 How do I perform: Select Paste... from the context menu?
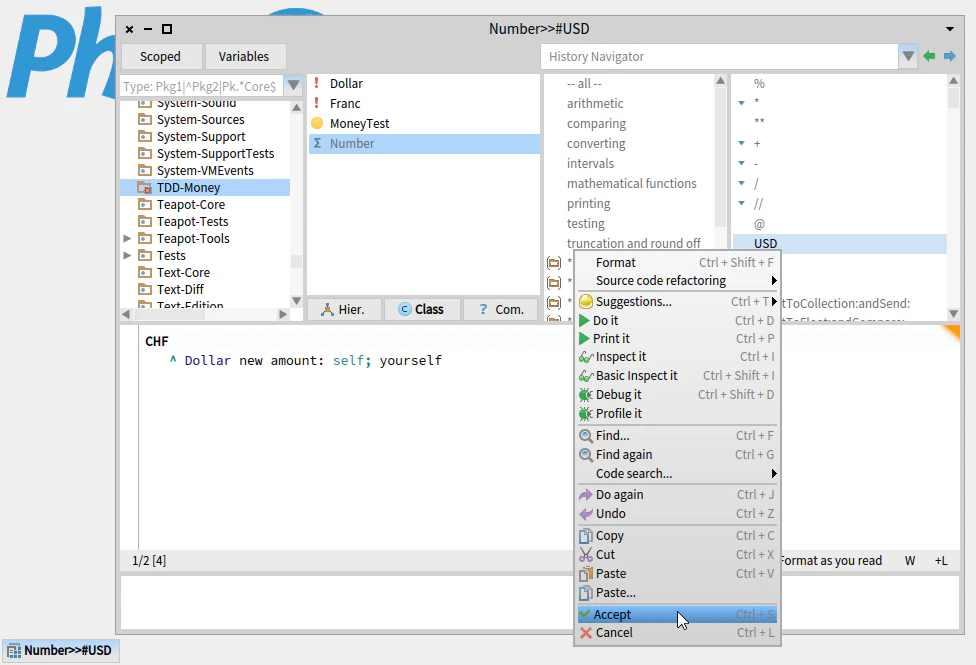[677, 593]
